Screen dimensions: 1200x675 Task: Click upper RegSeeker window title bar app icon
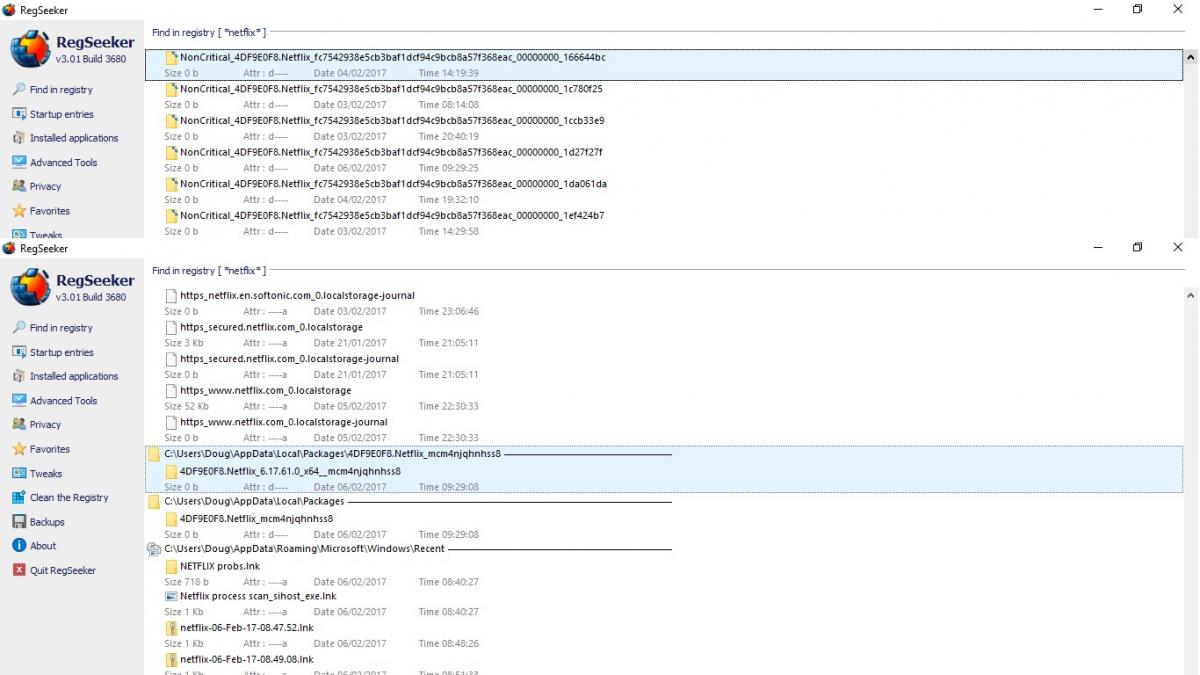click(x=8, y=10)
